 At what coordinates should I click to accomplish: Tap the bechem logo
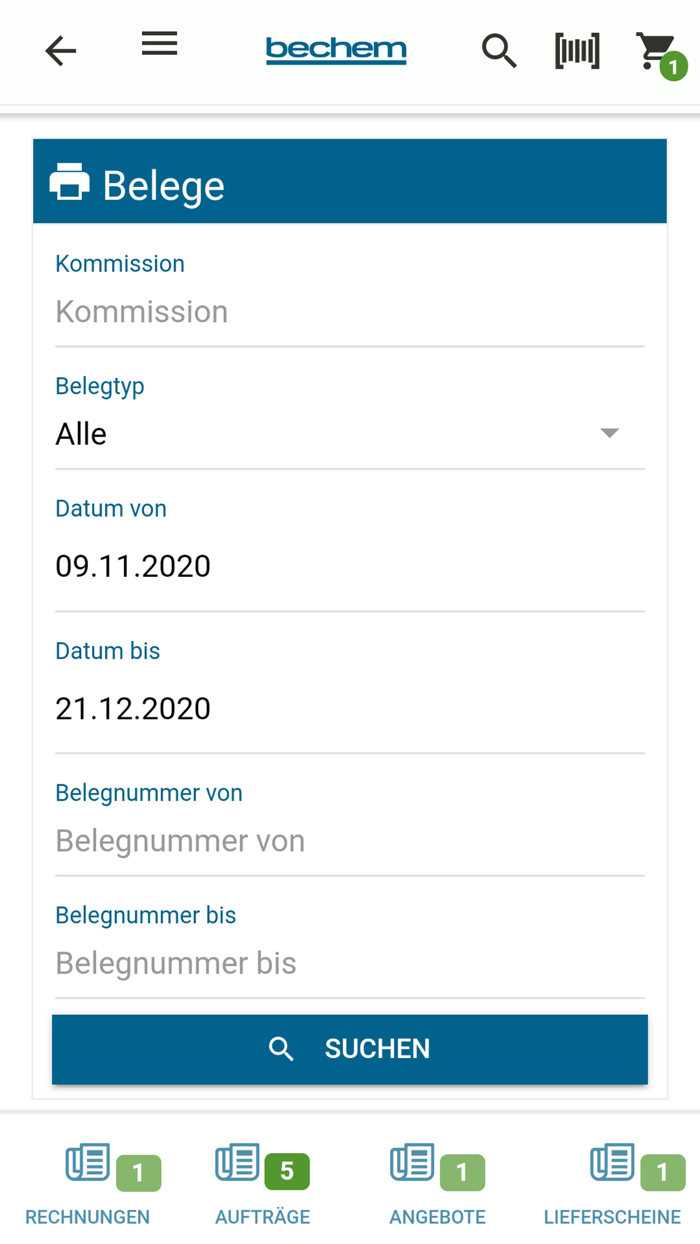pos(336,50)
